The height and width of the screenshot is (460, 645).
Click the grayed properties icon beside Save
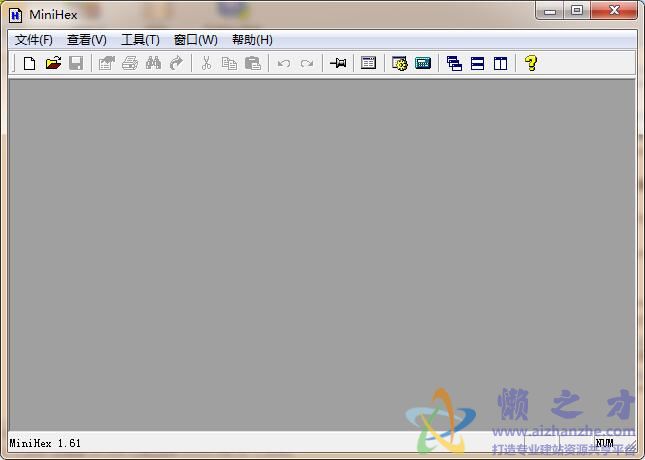[x=107, y=63]
